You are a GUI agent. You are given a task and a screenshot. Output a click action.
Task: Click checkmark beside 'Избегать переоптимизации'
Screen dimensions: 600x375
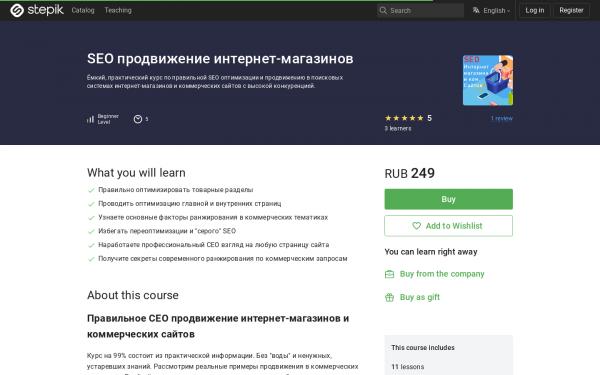(91, 232)
